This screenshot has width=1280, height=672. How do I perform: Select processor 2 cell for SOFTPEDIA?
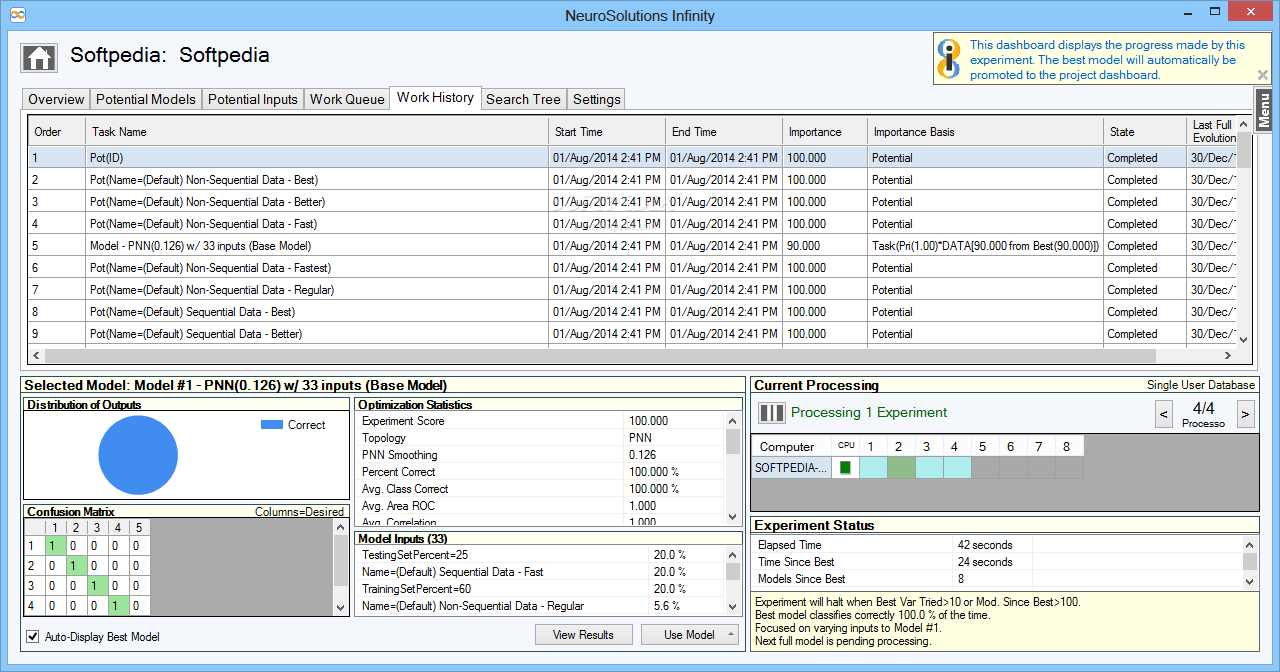[901, 467]
